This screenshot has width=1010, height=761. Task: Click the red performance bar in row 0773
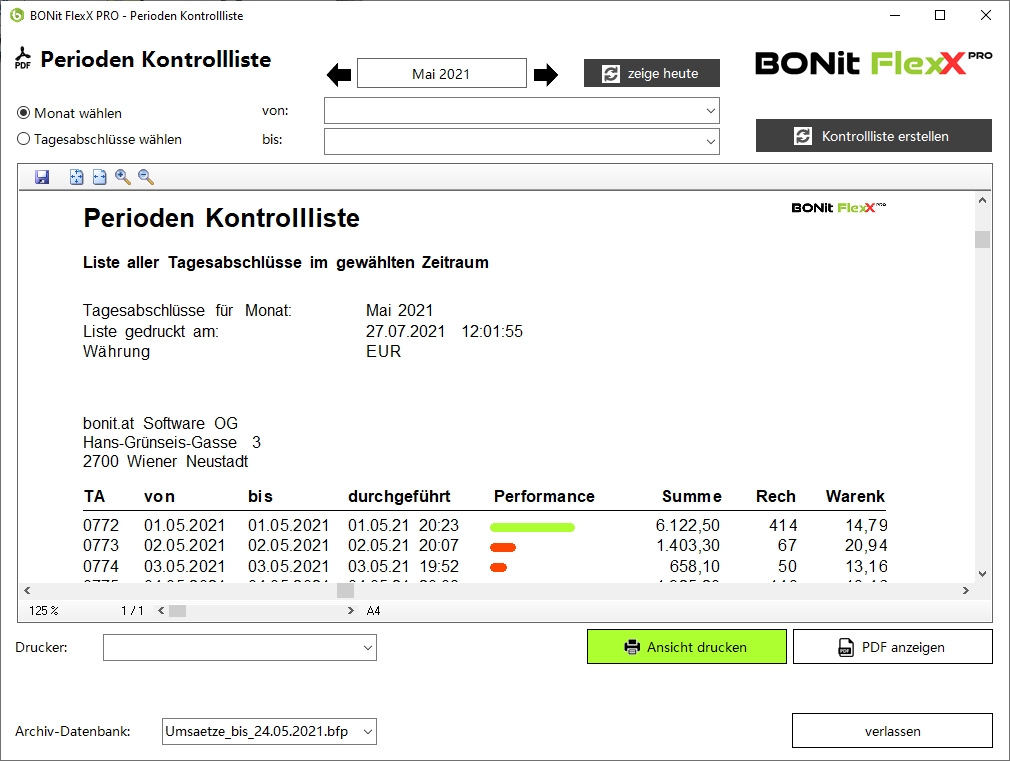pos(503,548)
